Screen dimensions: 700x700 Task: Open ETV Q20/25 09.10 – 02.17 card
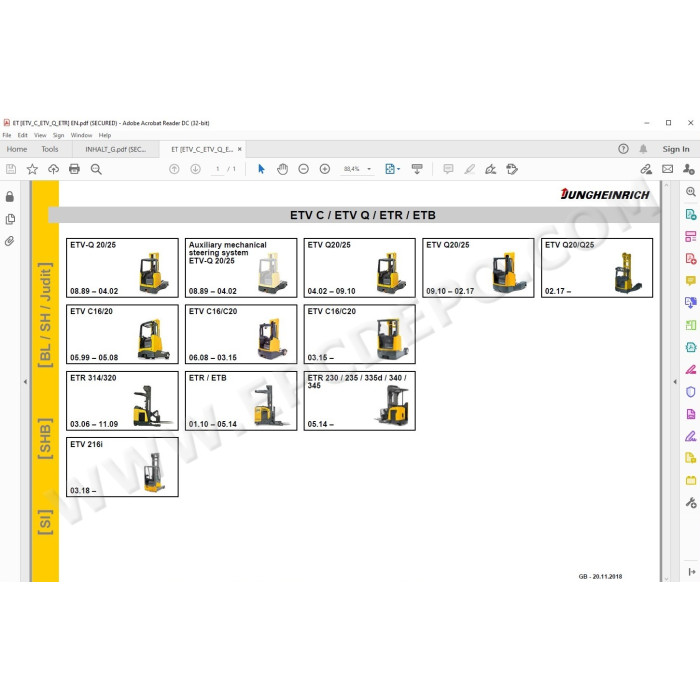[478, 268]
